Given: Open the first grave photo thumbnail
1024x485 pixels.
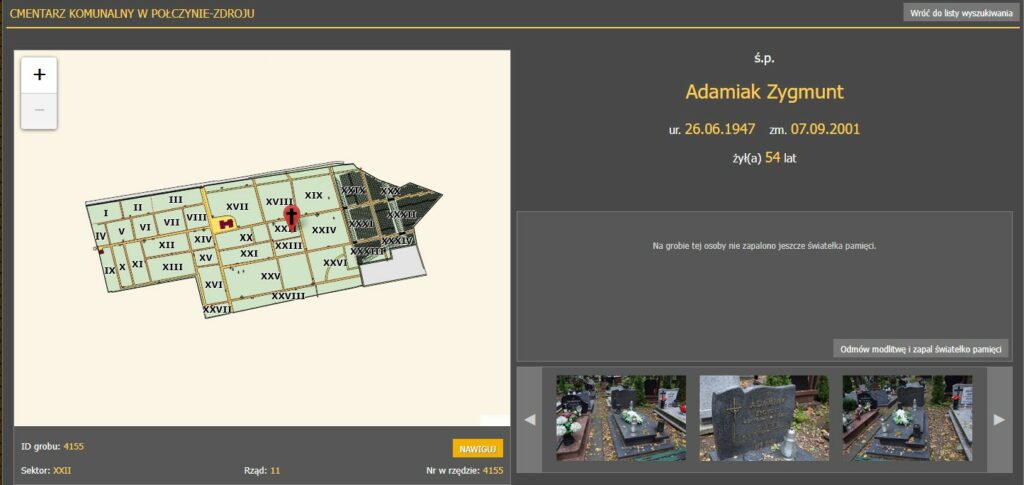Looking at the screenshot, I should coord(620,418).
